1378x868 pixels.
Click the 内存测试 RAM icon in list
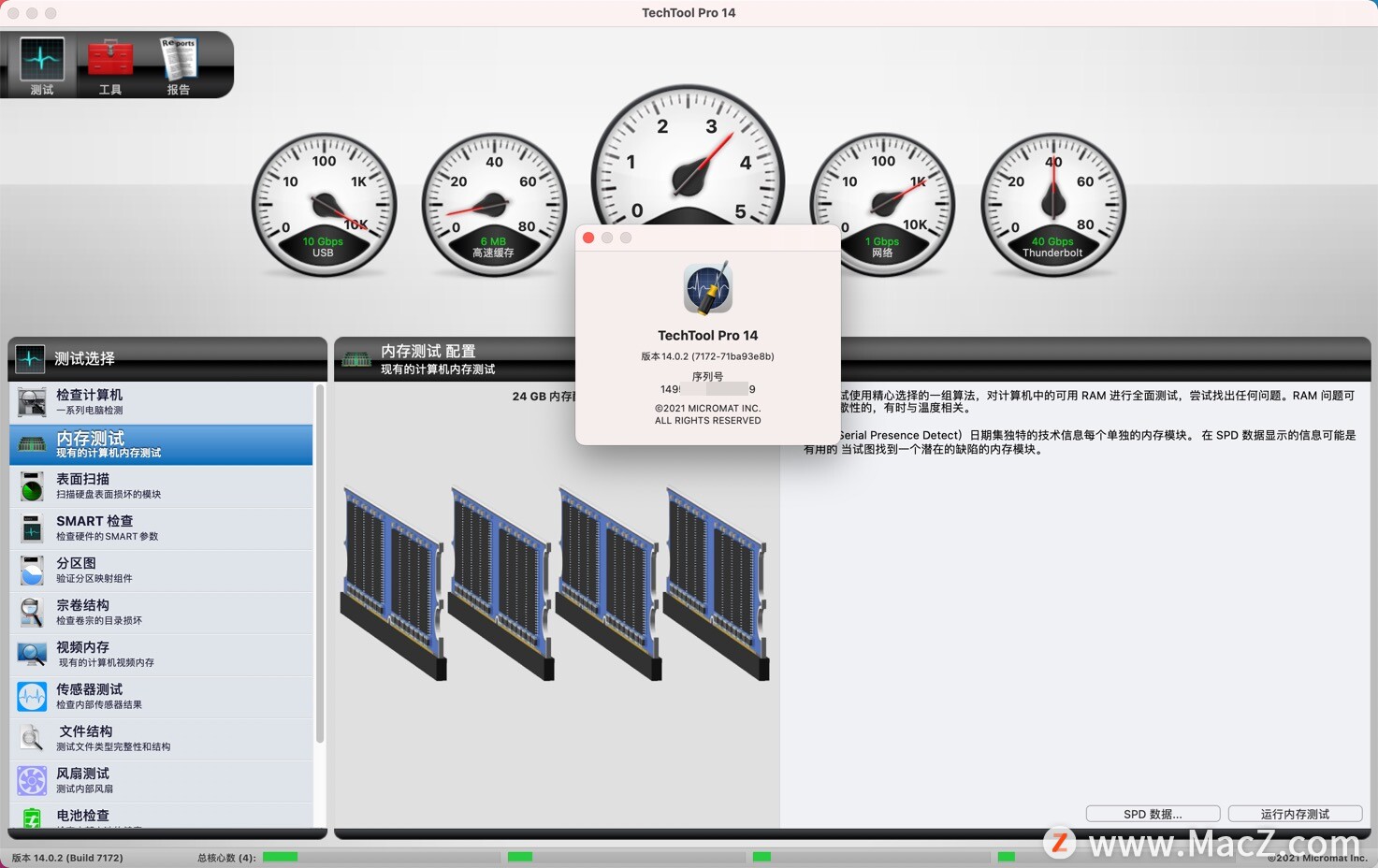click(32, 444)
